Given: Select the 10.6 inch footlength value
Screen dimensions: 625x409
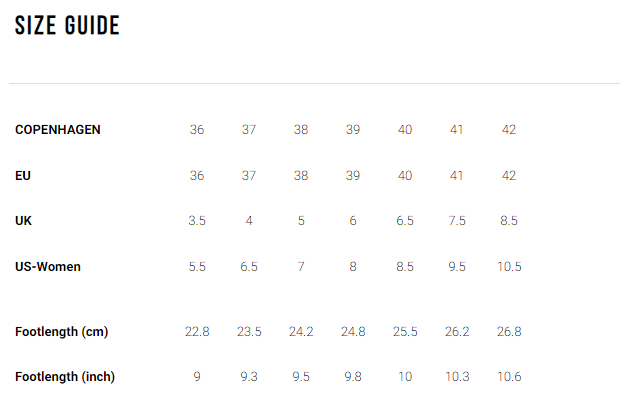Looking at the screenshot, I should click(509, 377).
